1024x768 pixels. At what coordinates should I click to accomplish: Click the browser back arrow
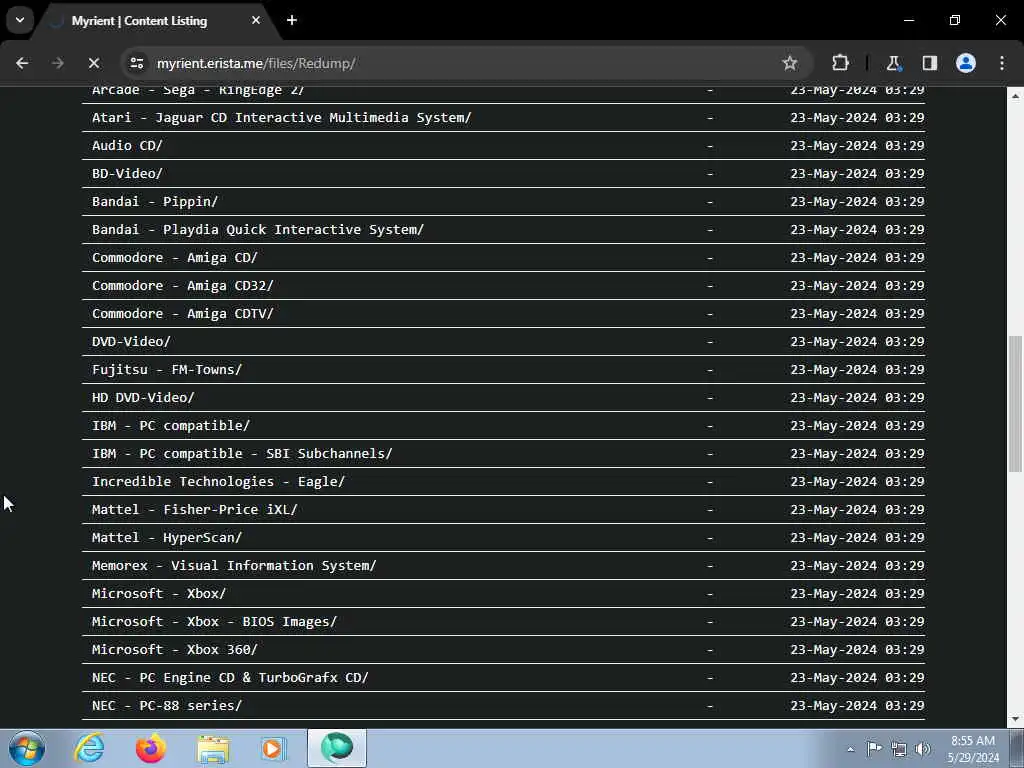click(x=22, y=63)
